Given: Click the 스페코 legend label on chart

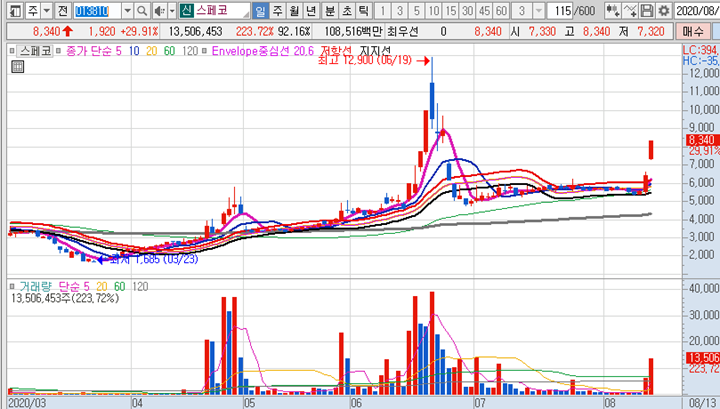Looking at the screenshot, I should click(36, 51).
